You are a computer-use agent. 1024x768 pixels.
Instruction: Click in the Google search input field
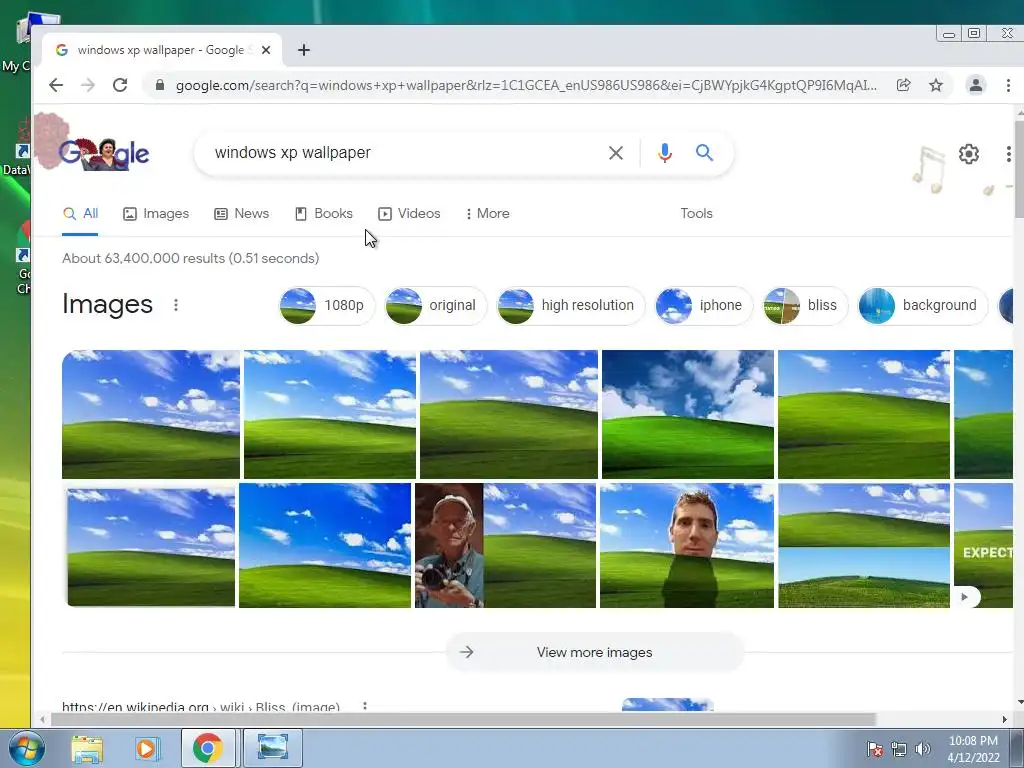[x=405, y=153]
